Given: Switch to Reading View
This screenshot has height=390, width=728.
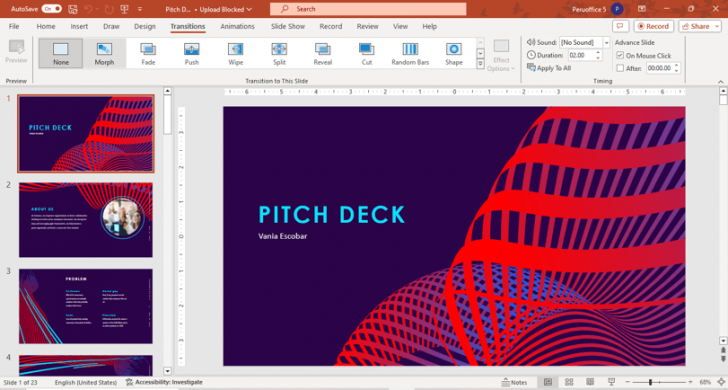Looking at the screenshot, I should pyautogui.click(x=590, y=382).
